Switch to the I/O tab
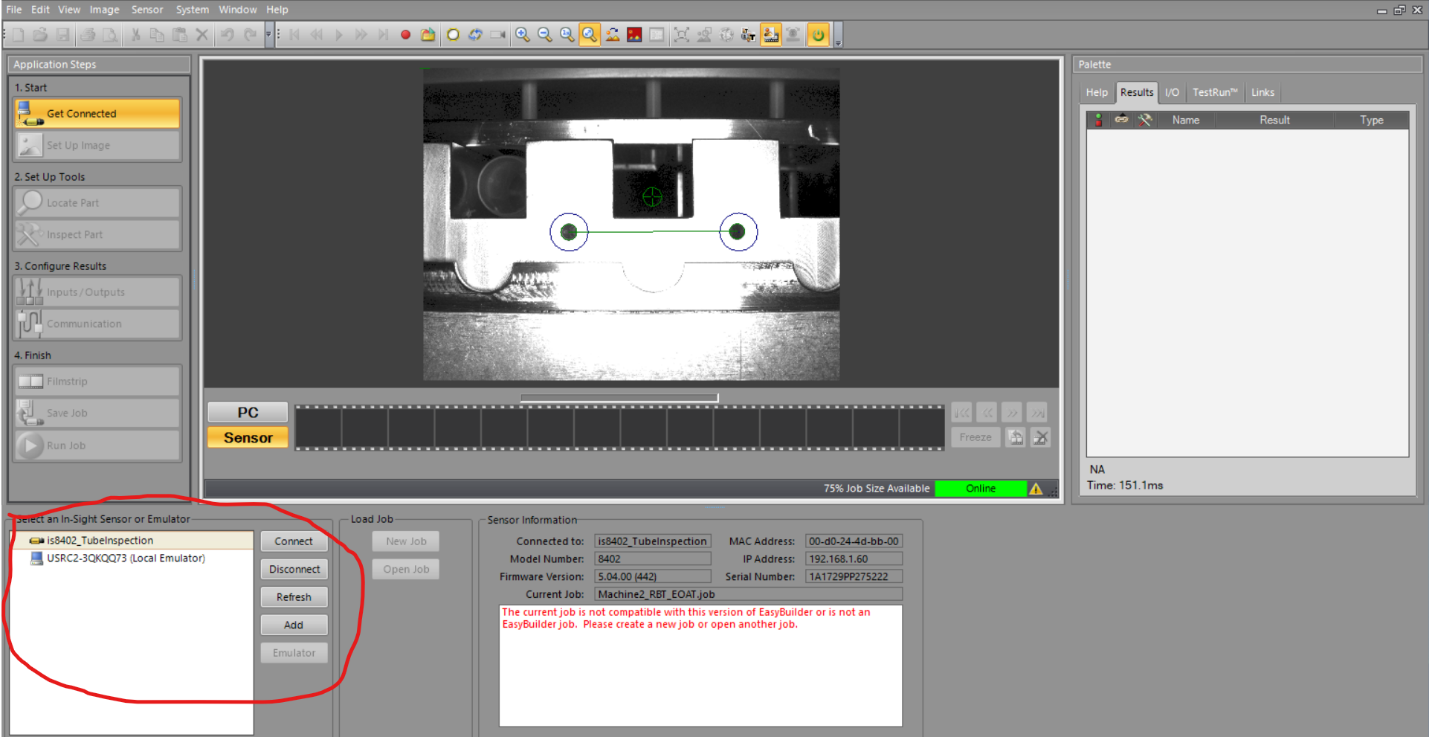This screenshot has height=737, width=1429. click(1172, 92)
